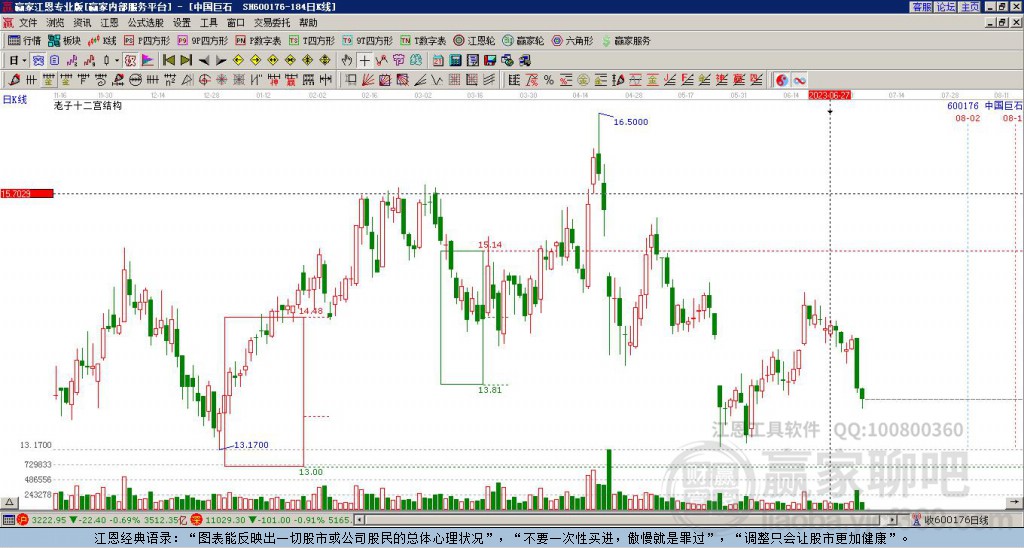Open the 交易委托 menu
This screenshot has height=548, width=1024.
[x=272, y=23]
